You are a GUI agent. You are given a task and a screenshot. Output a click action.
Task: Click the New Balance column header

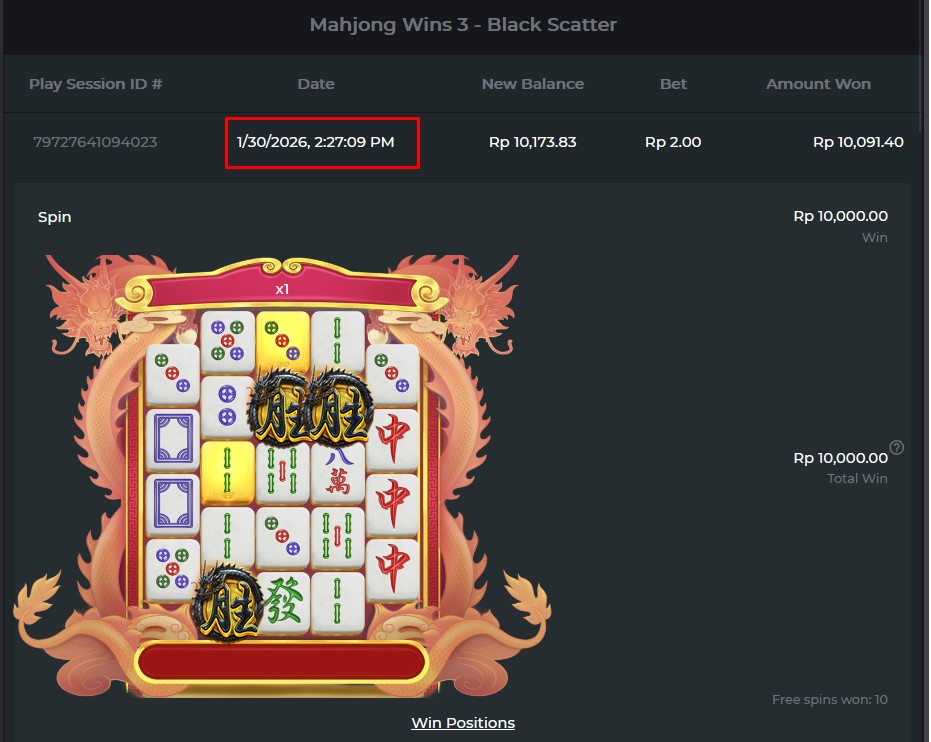point(533,84)
